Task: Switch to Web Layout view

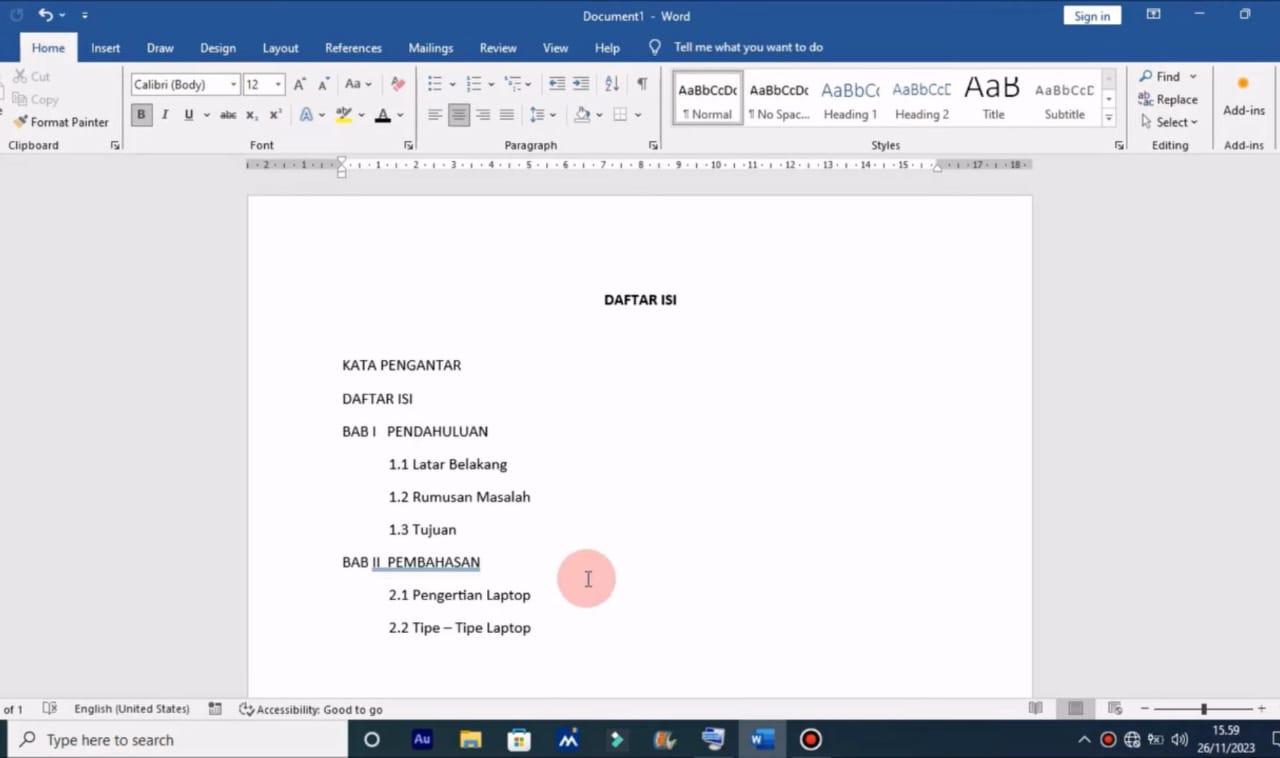Action: 1115,708
